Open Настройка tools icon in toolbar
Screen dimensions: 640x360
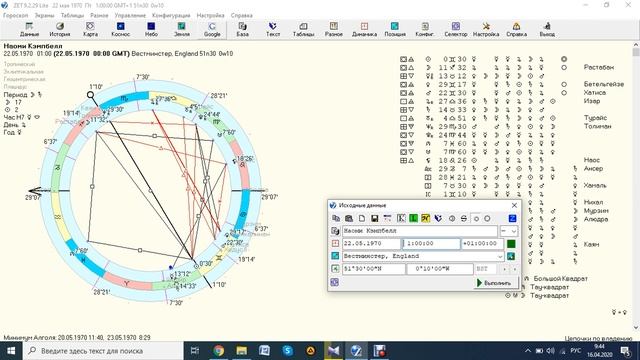click(486, 30)
